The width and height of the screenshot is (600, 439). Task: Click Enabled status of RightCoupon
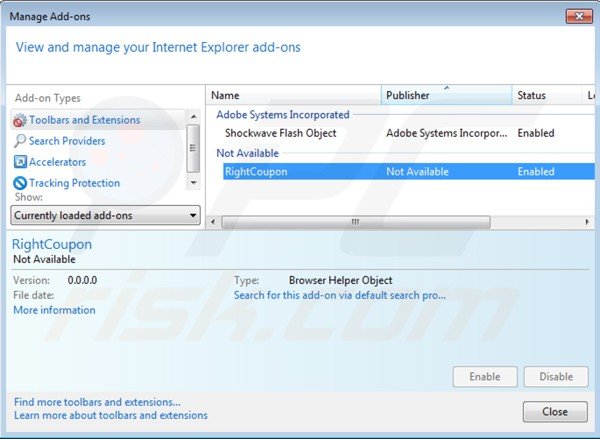point(536,171)
